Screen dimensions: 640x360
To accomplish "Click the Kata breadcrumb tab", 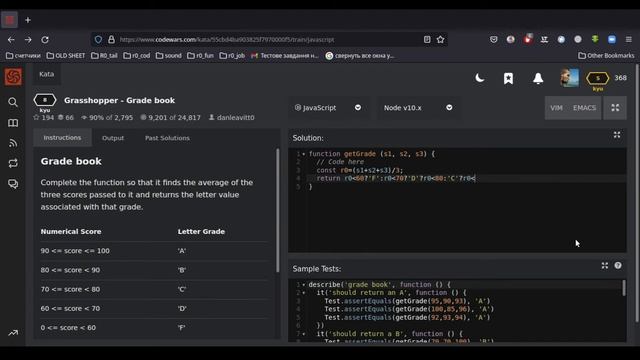I will click(x=47, y=74).
